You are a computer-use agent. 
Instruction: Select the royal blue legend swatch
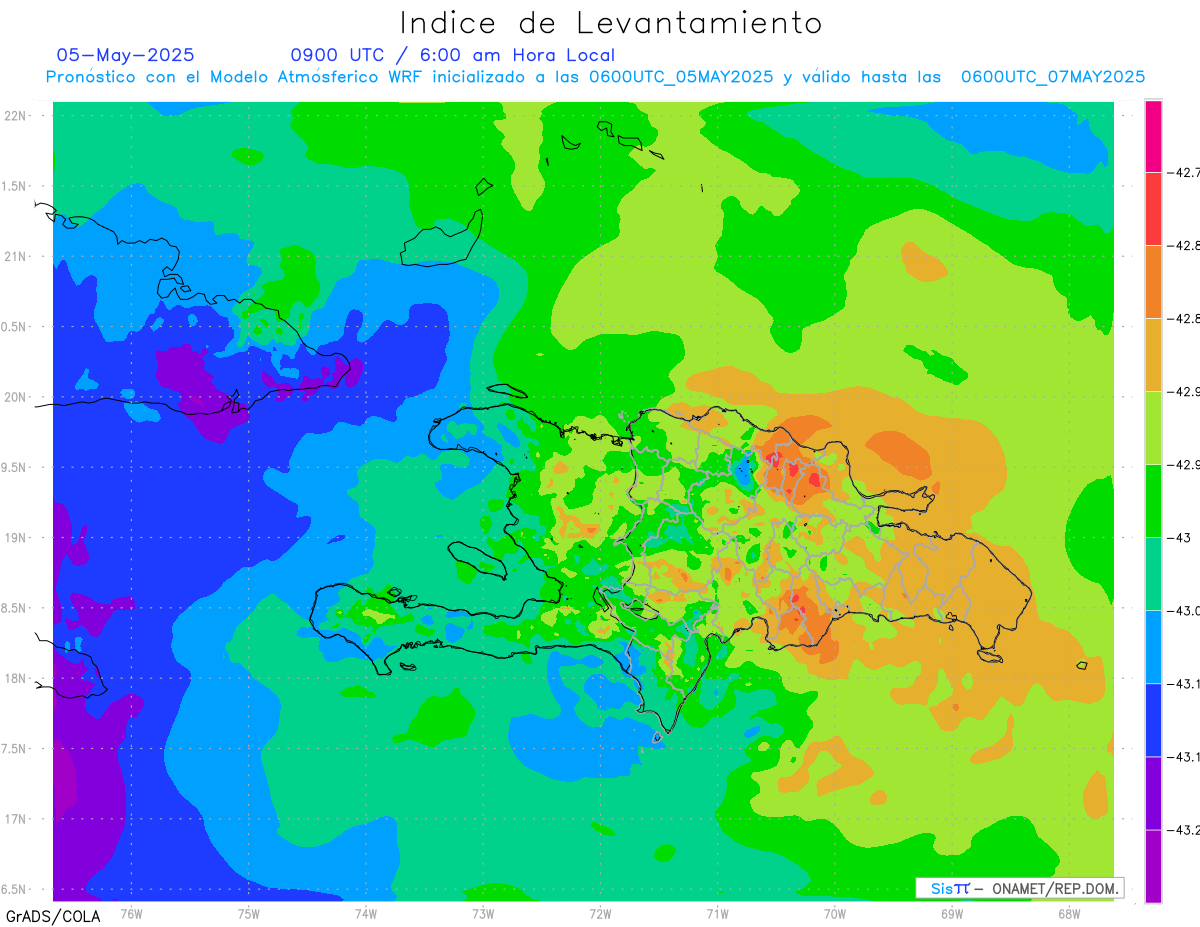point(1153,720)
